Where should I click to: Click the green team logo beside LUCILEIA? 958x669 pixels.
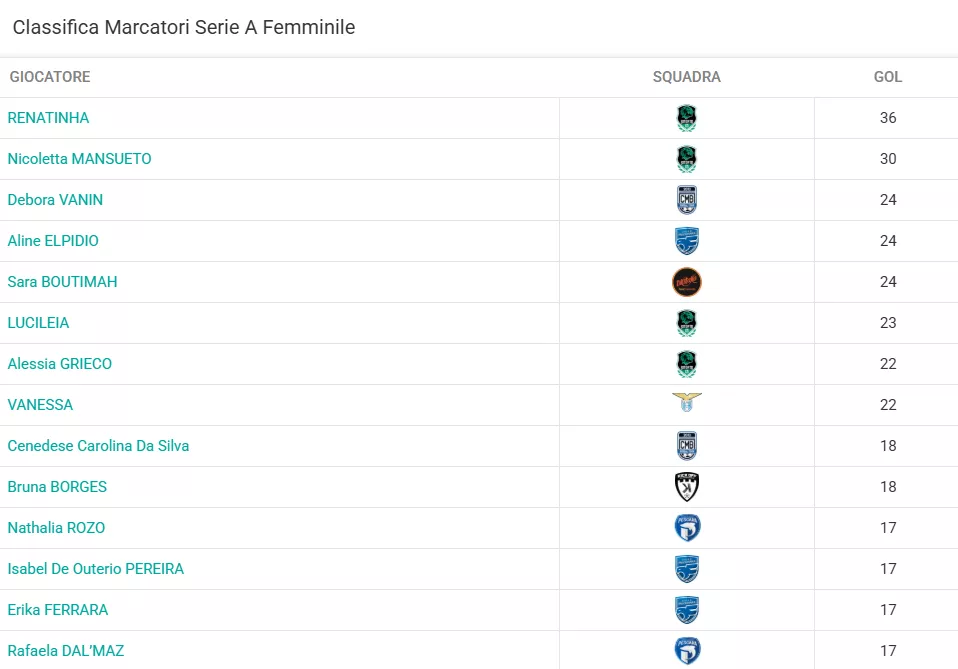[687, 323]
